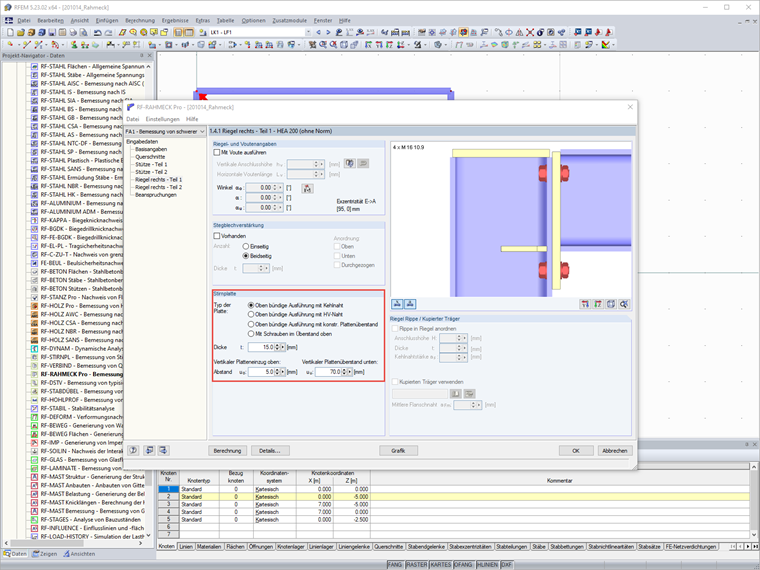Click the Print icon in main toolbar
Screen dimensions: 760x570
coord(73,32)
